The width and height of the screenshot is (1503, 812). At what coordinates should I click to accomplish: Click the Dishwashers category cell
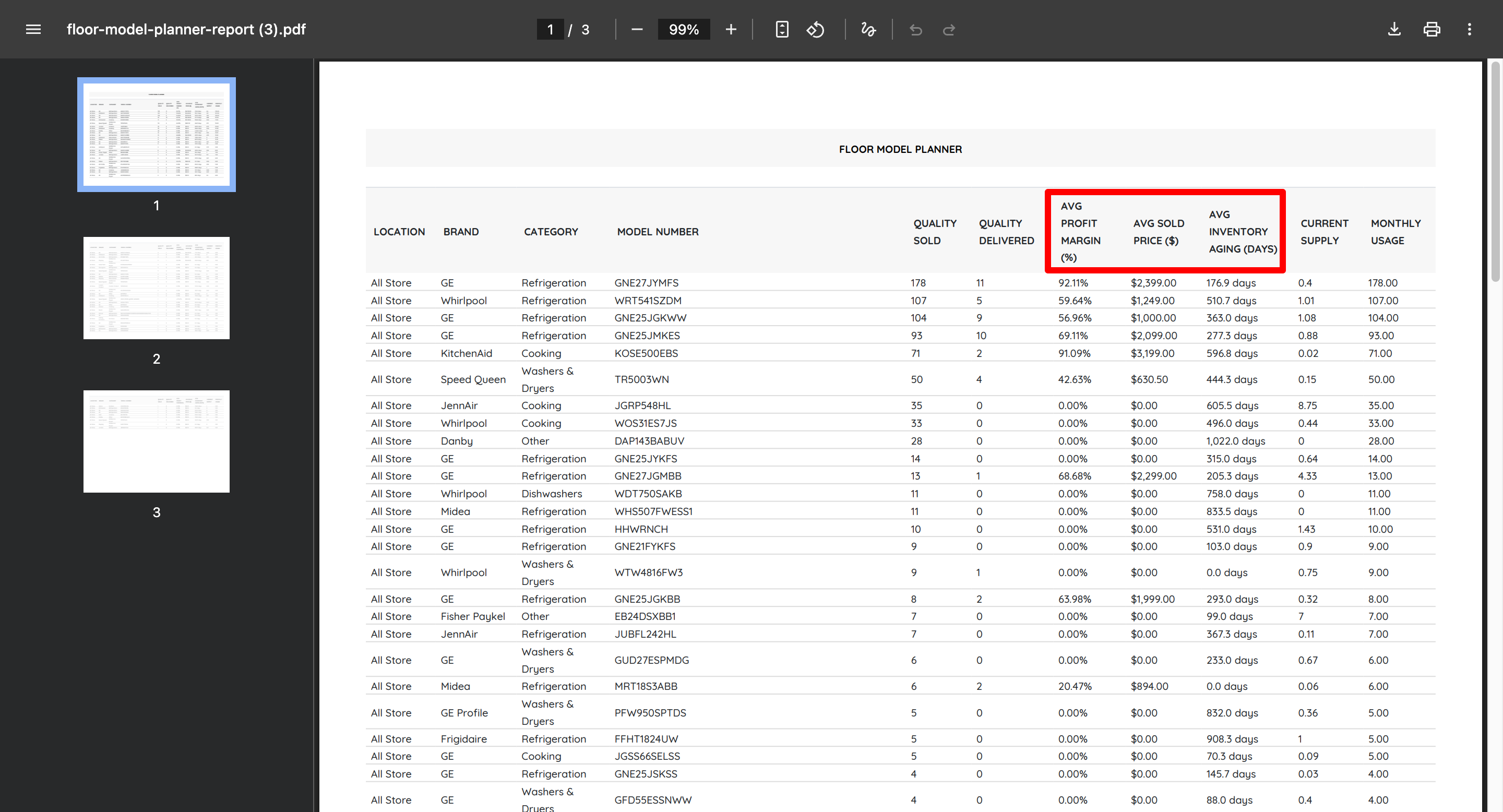[x=552, y=494]
